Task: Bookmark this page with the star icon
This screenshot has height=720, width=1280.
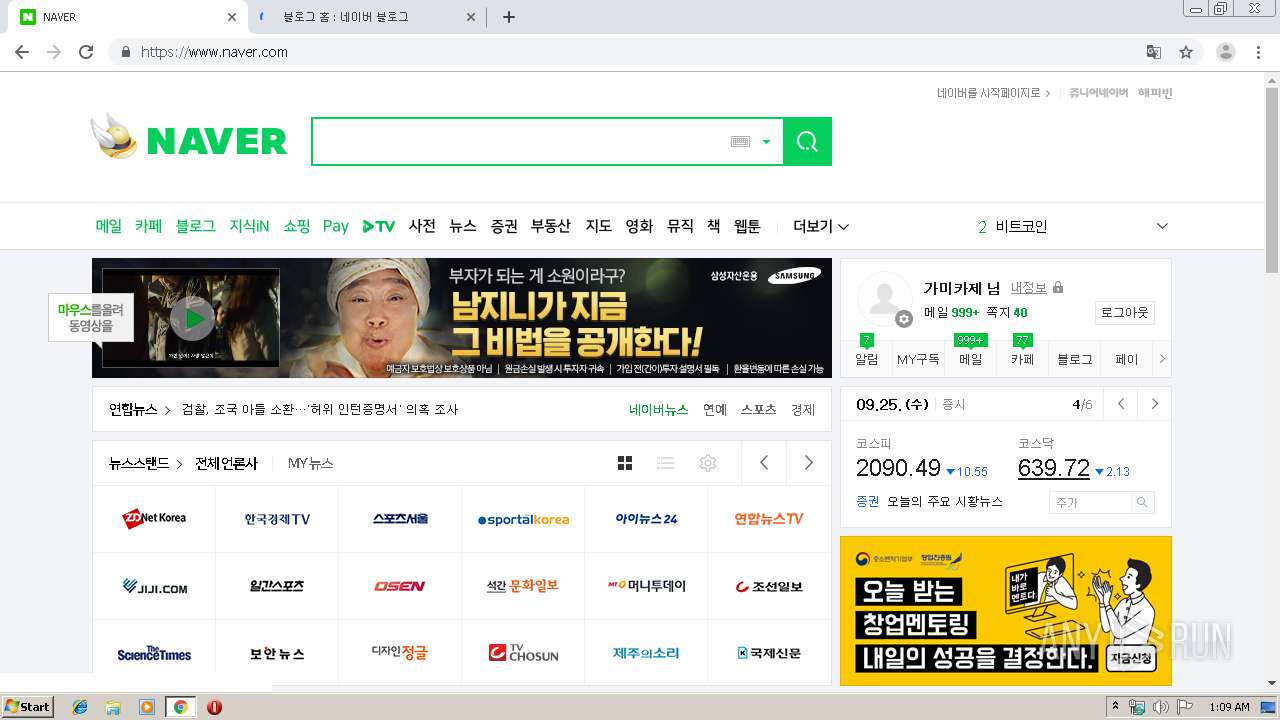Action: click(x=1186, y=52)
